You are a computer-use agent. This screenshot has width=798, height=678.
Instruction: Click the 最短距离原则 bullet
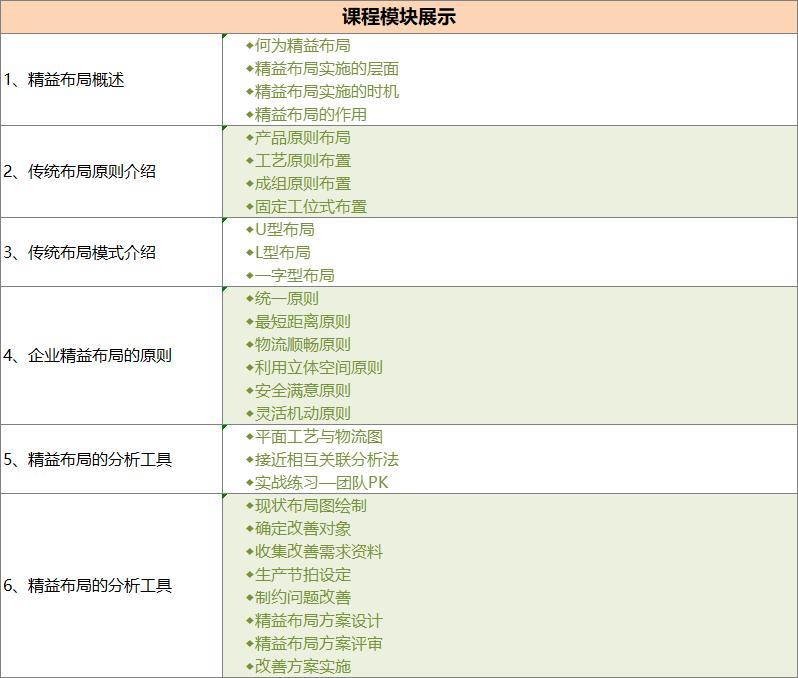pos(302,321)
